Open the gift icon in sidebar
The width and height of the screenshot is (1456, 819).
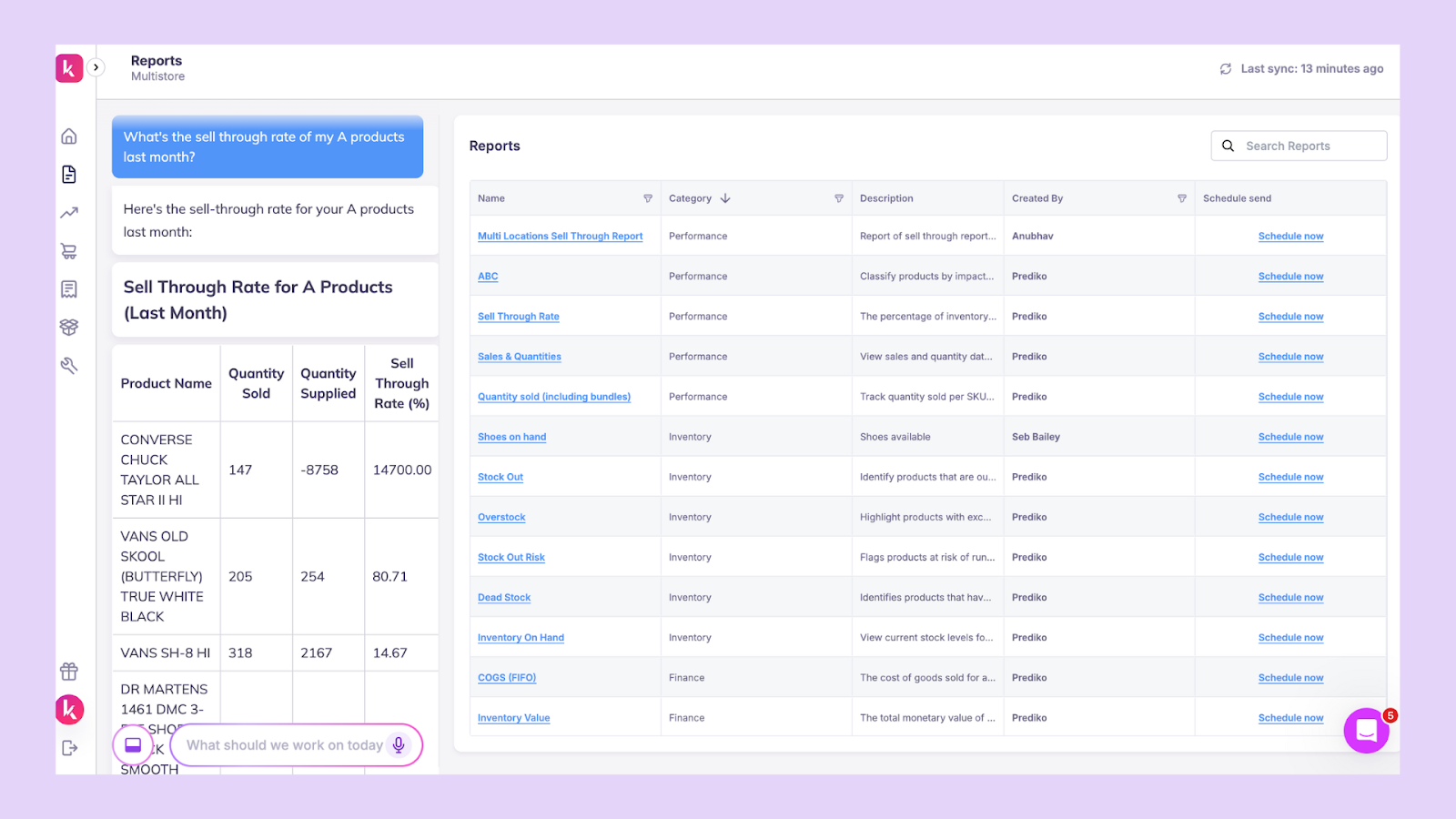[69, 672]
